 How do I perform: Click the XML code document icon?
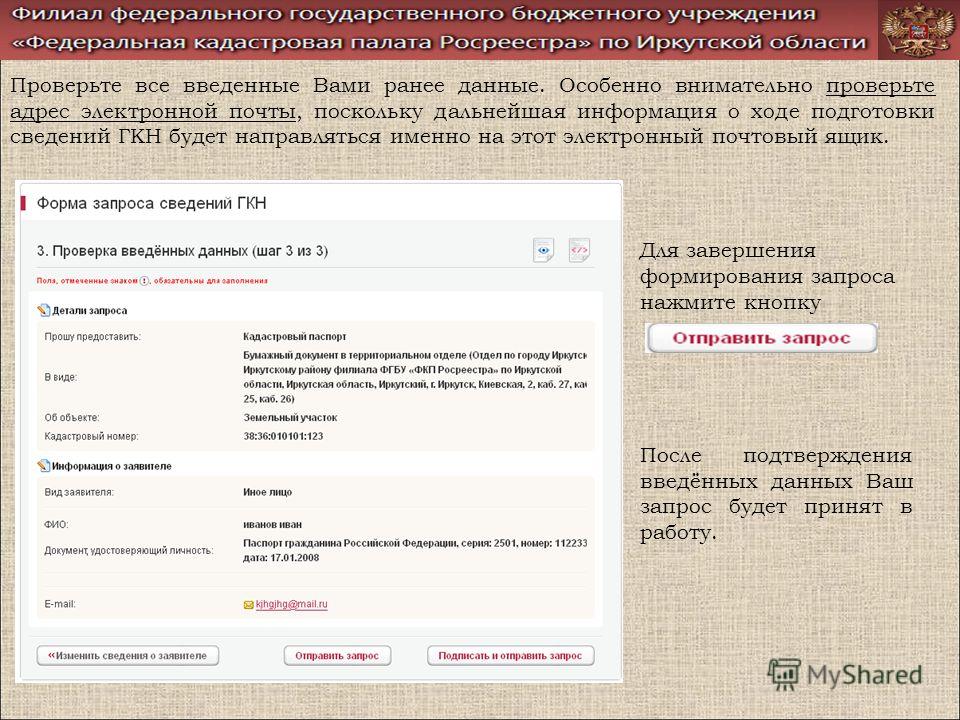click(579, 250)
